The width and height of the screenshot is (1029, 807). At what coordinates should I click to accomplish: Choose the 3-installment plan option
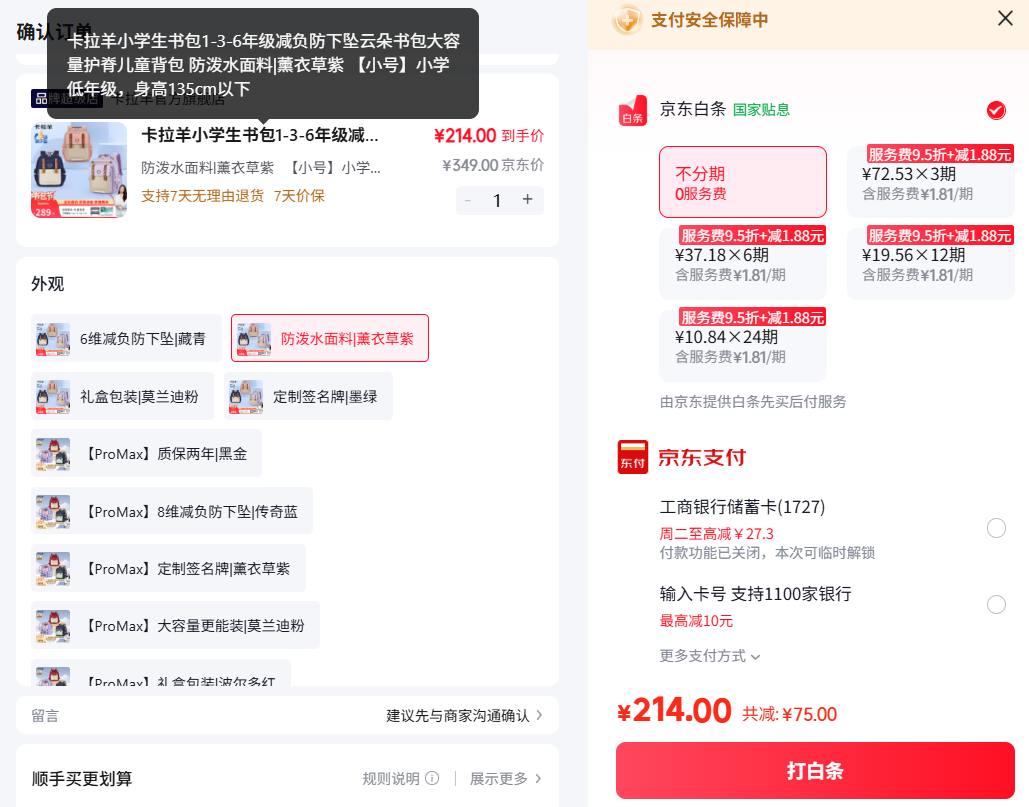[931, 182]
